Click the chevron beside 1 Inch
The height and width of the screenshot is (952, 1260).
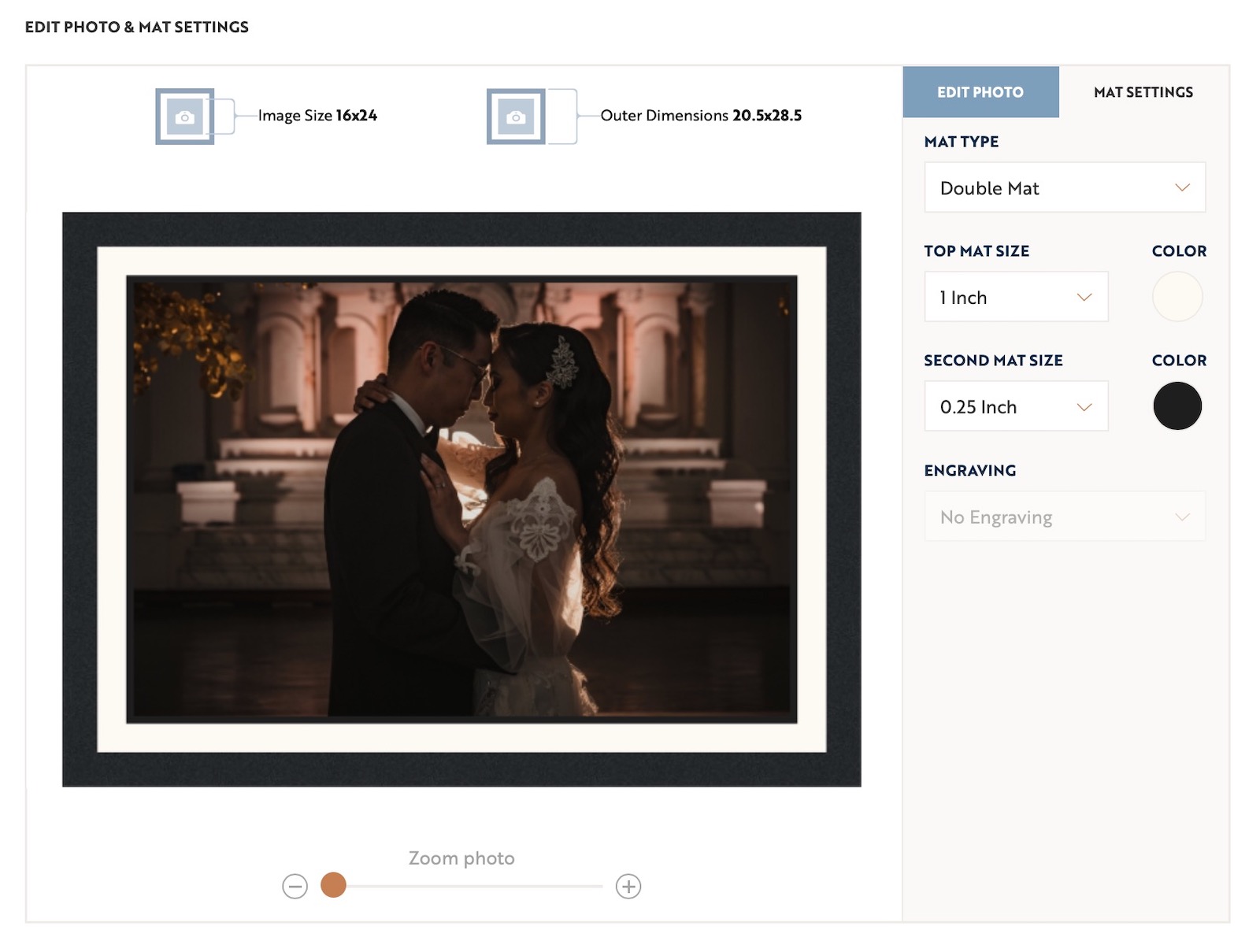point(1084,298)
